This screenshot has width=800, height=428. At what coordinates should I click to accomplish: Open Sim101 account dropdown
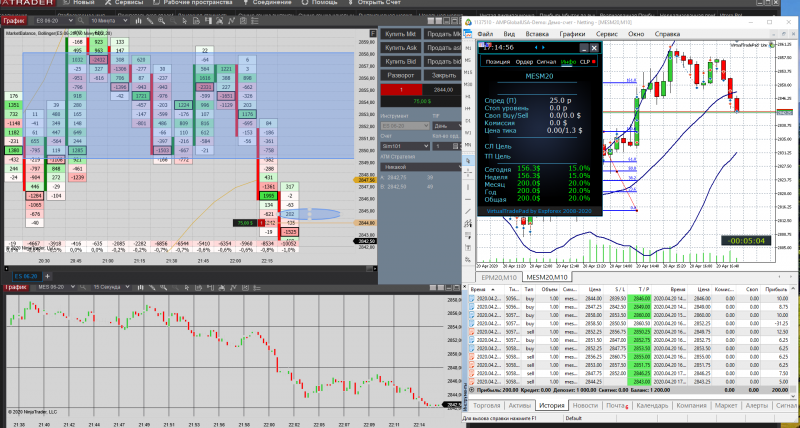point(405,146)
